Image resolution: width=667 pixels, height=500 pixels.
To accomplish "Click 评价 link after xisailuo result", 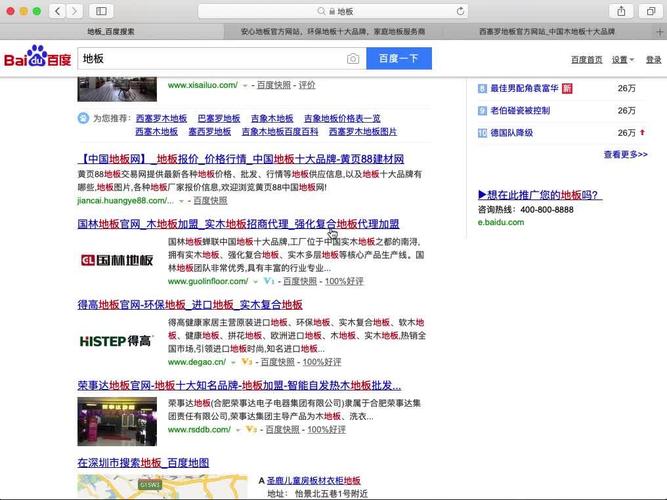I will click(x=307, y=85).
